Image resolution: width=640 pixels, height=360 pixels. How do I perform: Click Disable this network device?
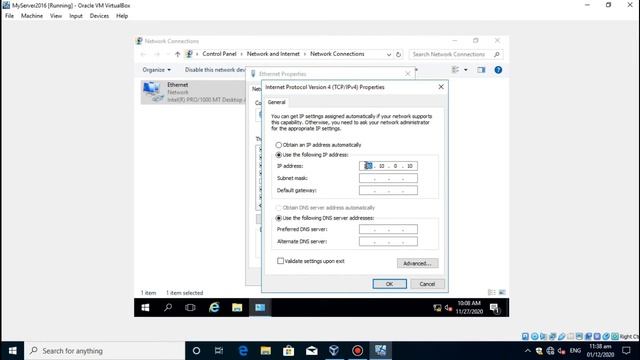[215, 70]
